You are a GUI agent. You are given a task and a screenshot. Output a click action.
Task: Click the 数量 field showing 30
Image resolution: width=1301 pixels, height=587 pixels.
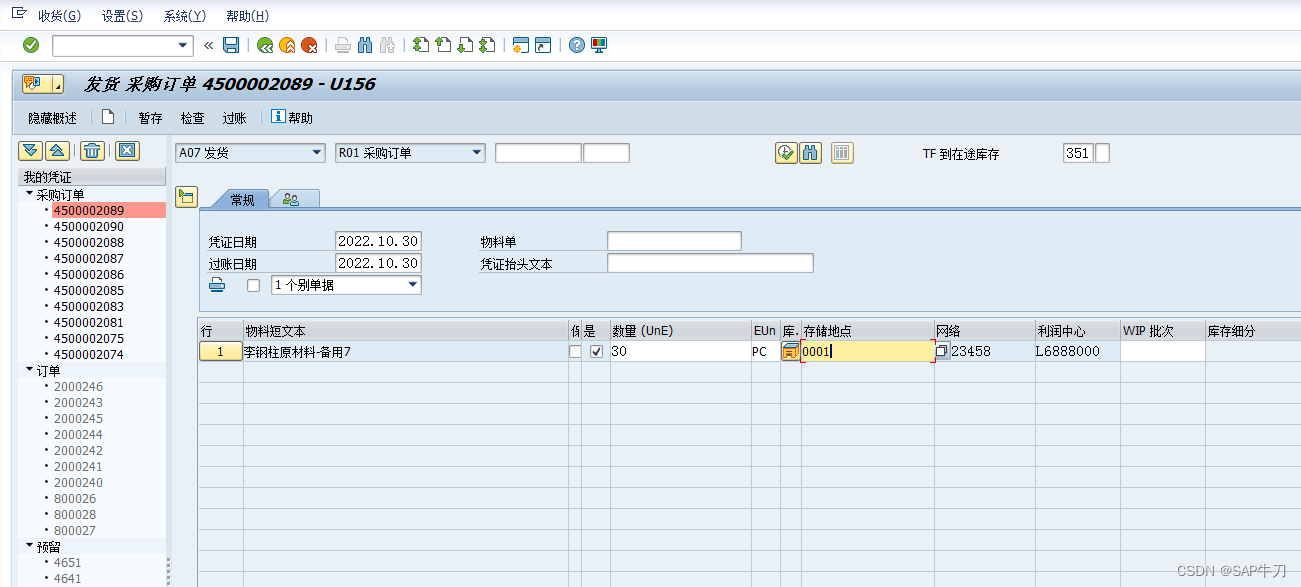tap(680, 351)
